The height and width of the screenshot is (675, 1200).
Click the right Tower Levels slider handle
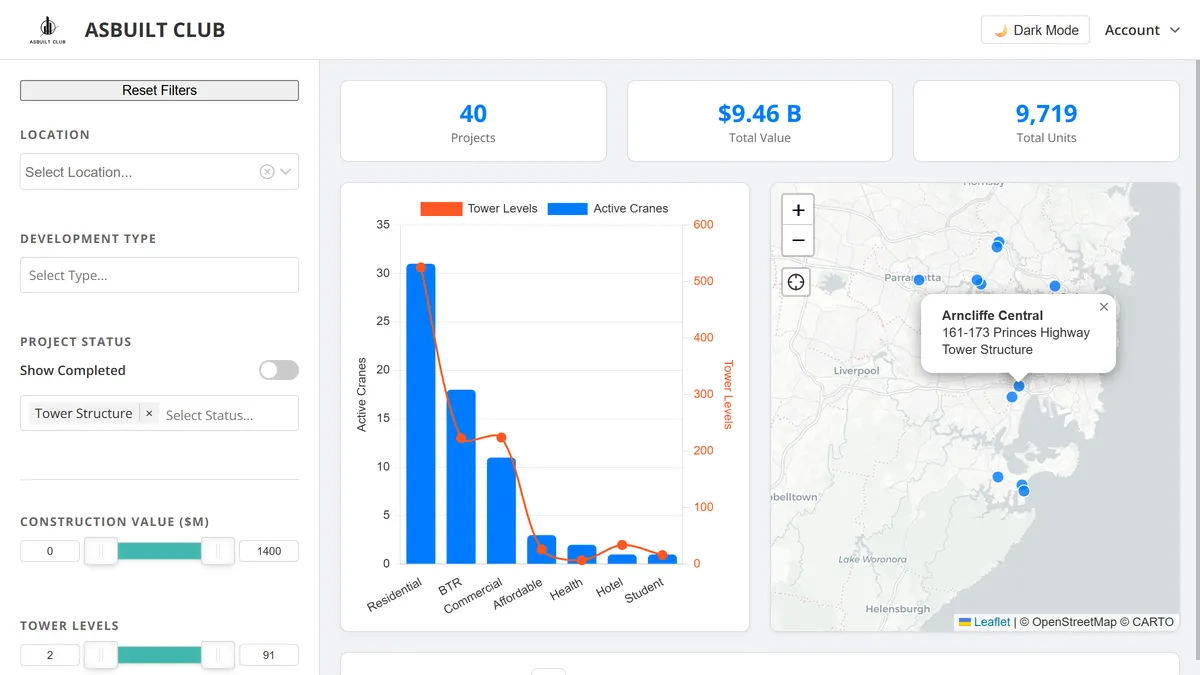pos(218,655)
